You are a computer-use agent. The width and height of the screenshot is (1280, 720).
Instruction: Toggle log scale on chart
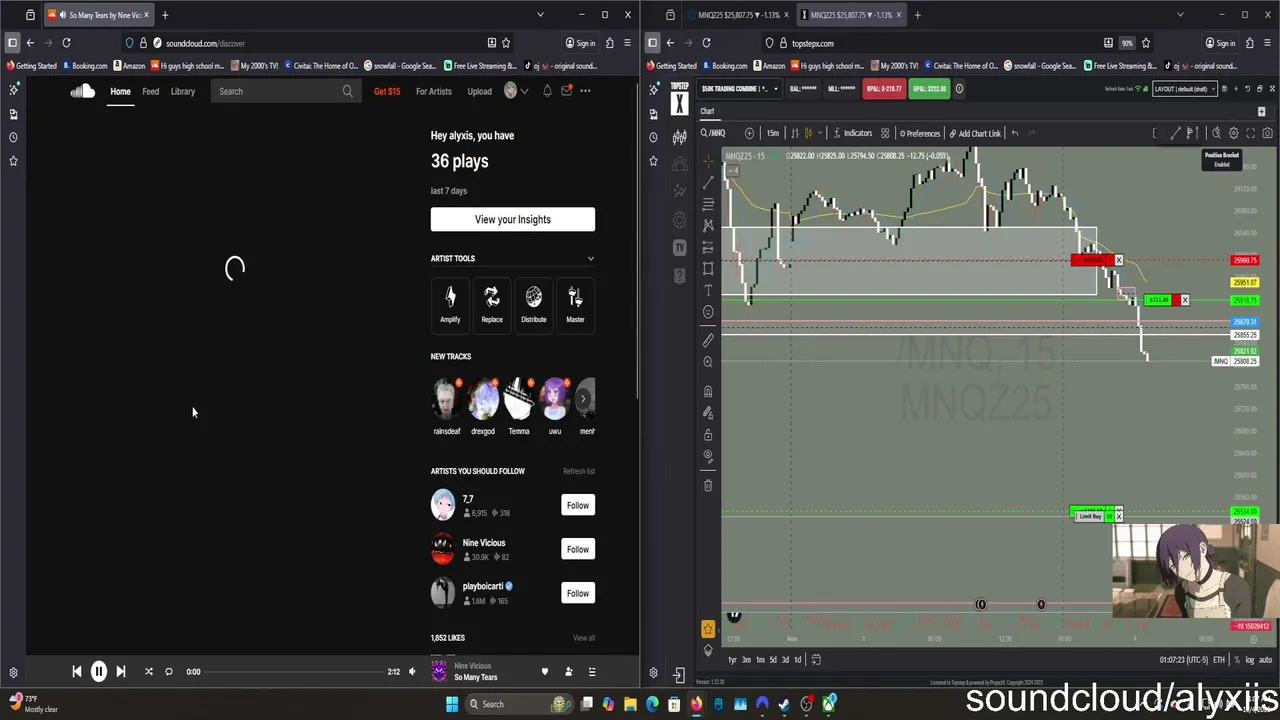[1252, 660]
